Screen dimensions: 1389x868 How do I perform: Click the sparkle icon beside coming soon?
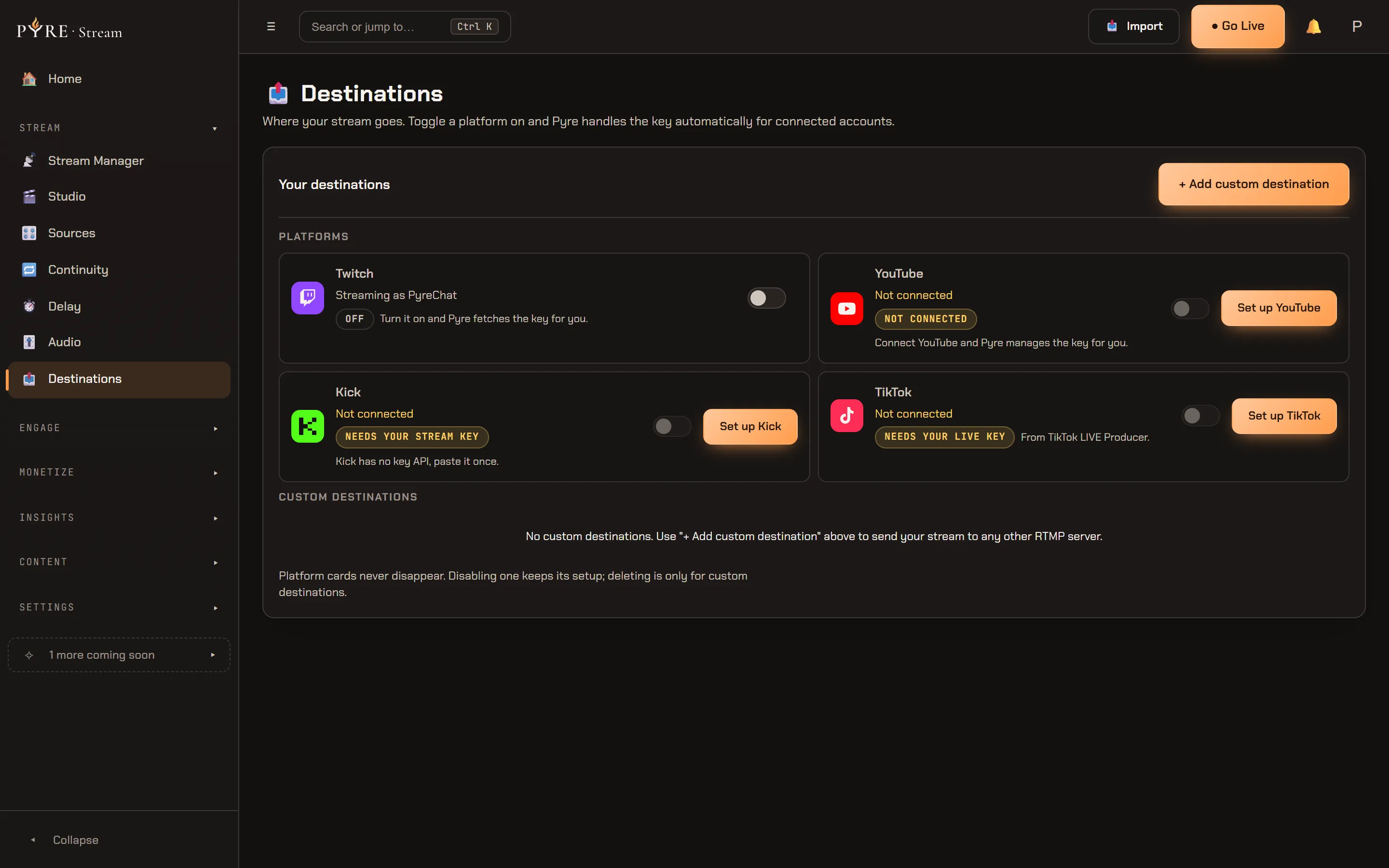pyautogui.click(x=29, y=655)
